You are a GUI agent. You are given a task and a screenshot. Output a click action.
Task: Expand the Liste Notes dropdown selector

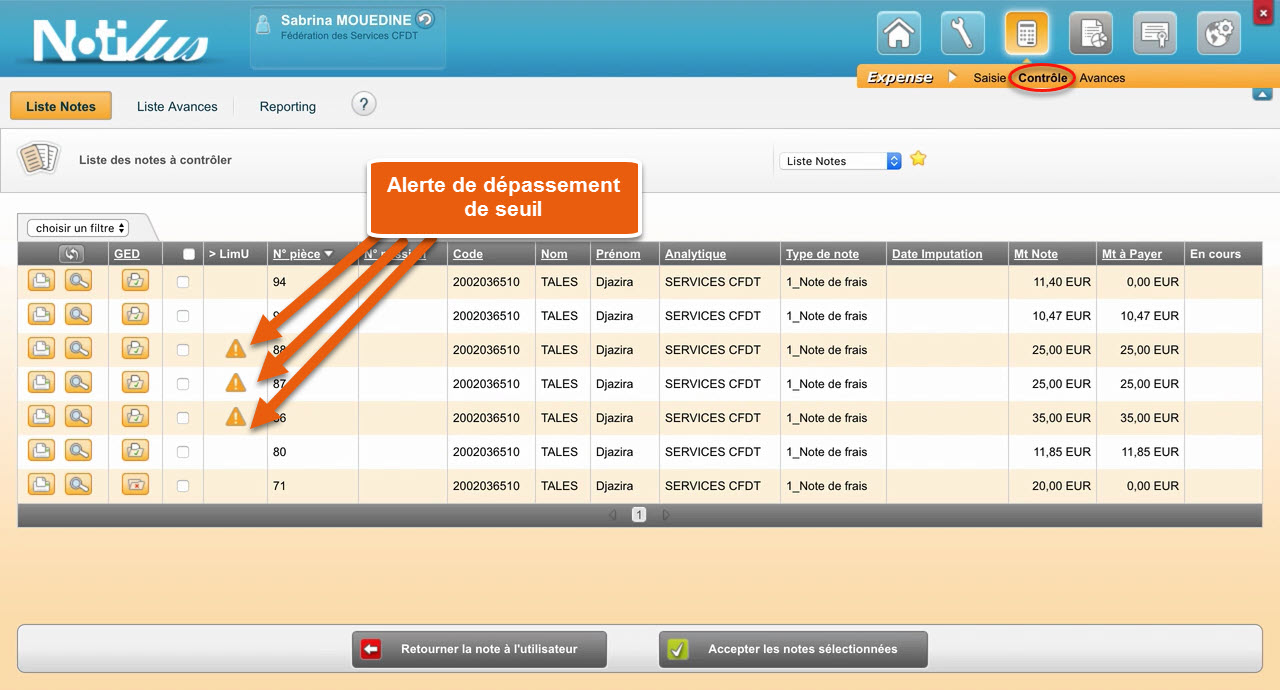841,161
